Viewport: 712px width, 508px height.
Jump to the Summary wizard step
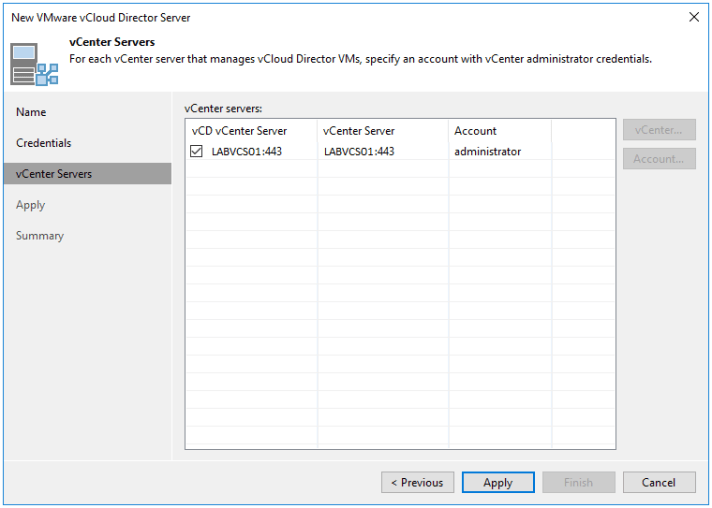(40, 236)
